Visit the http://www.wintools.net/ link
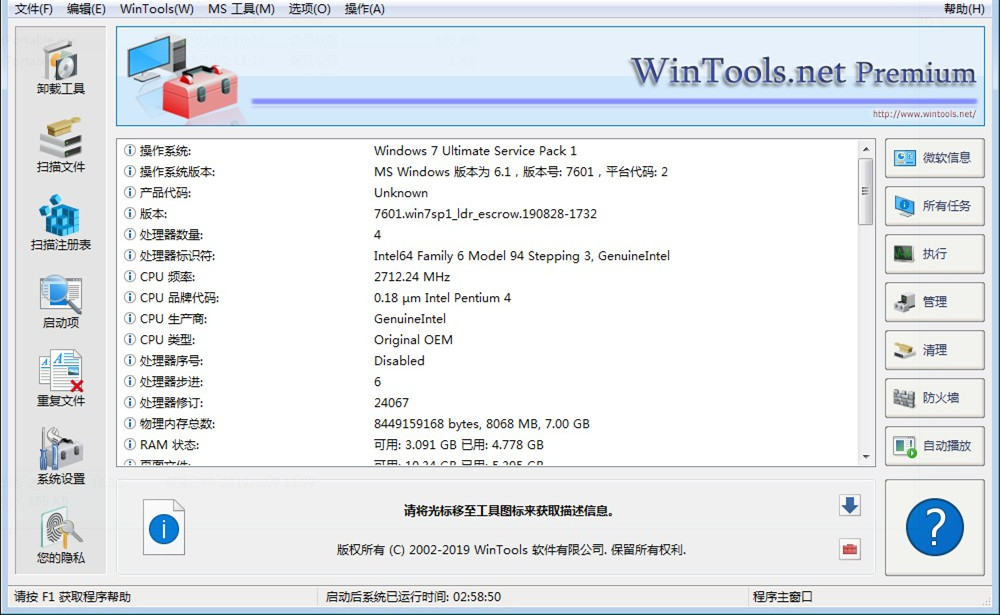This screenshot has width=1000, height=615. coord(923,114)
